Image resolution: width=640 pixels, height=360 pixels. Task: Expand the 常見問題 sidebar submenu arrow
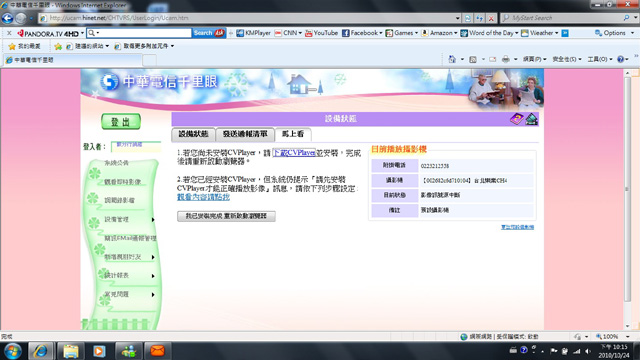(153, 295)
